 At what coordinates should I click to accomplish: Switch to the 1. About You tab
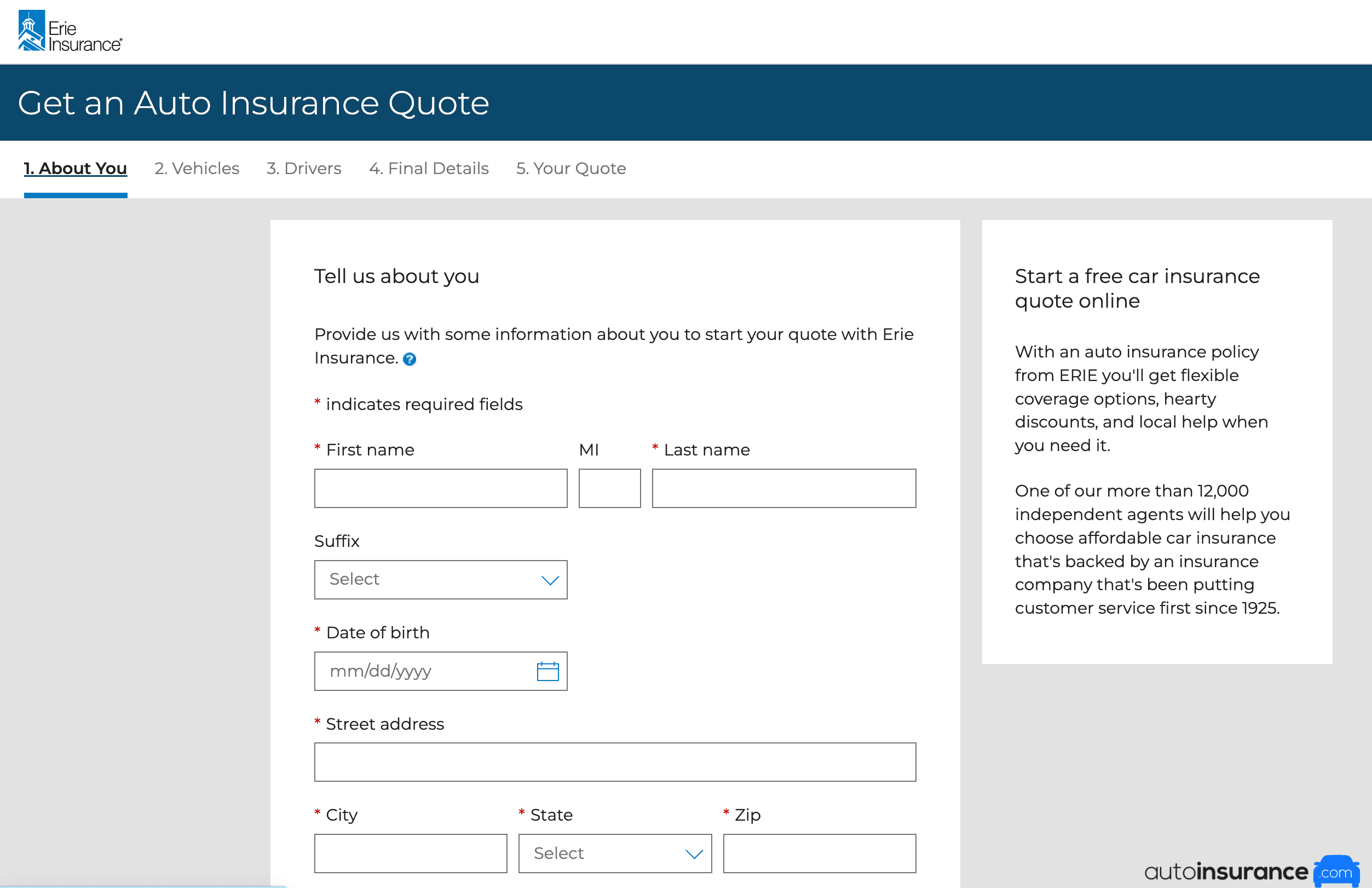click(76, 169)
